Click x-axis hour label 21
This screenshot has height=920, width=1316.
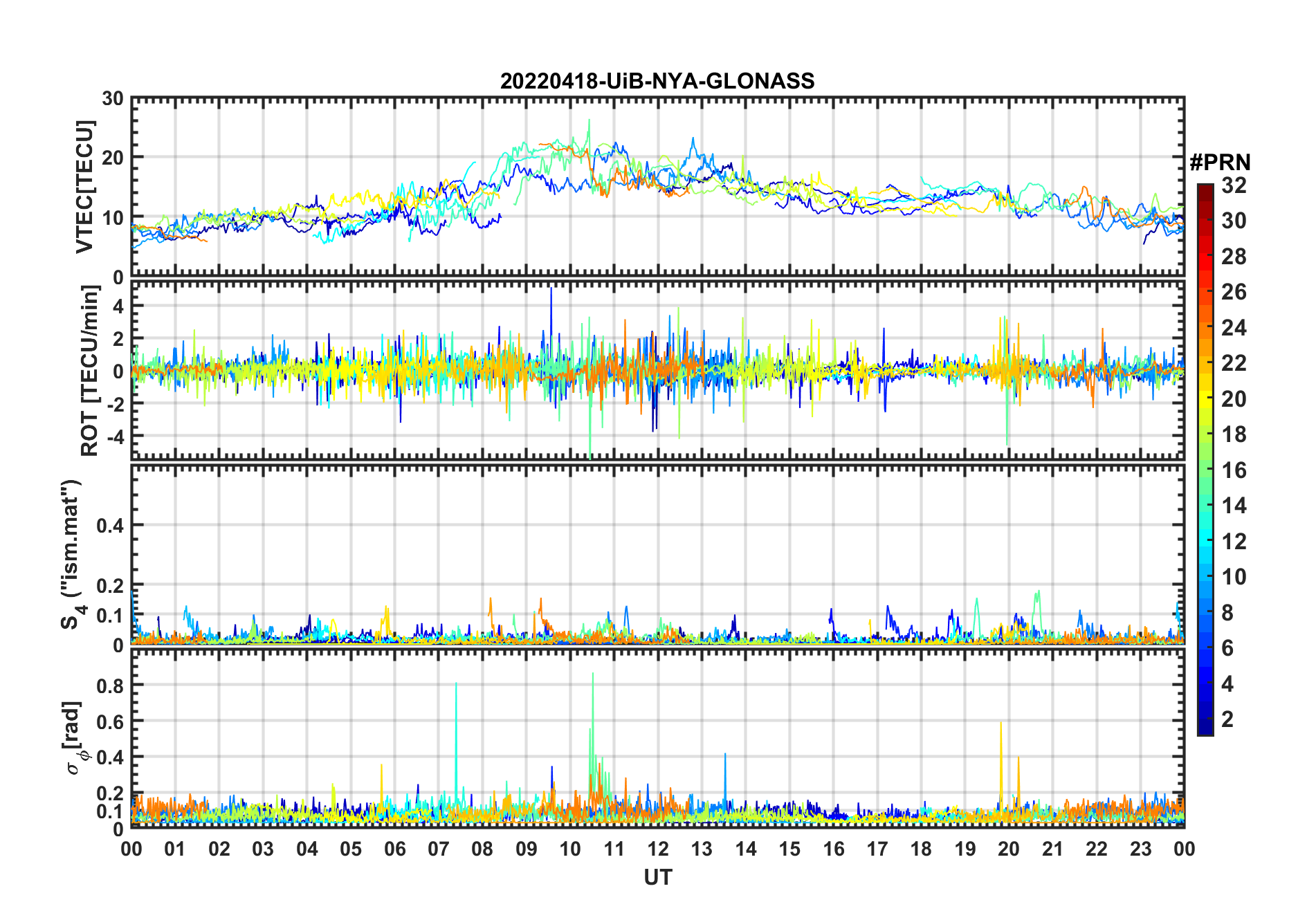1052,849
